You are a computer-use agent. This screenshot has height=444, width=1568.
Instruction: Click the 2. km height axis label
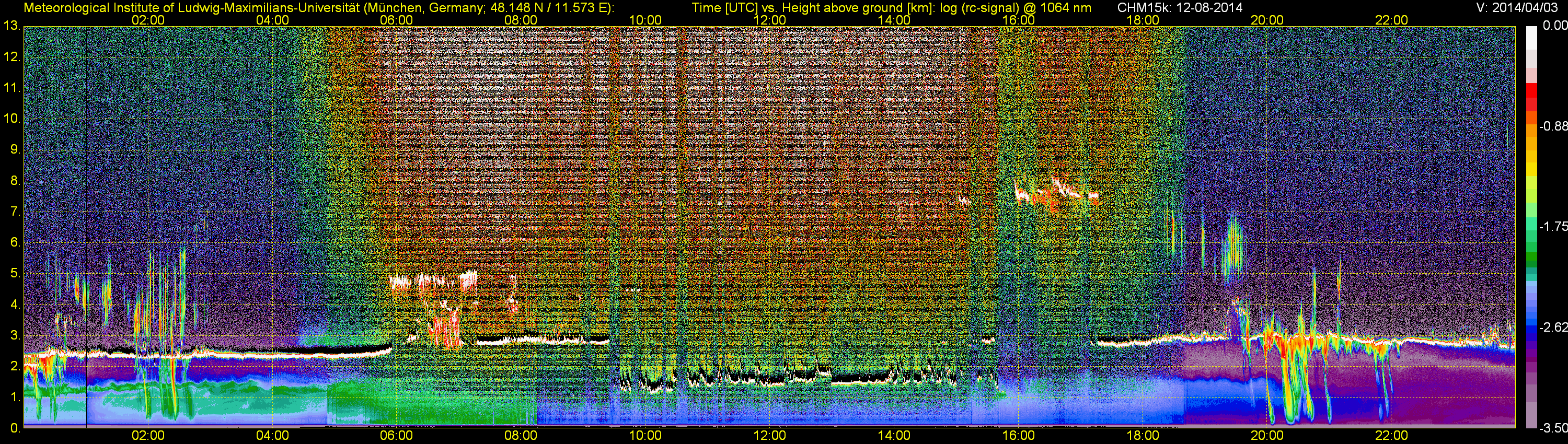pos(15,366)
